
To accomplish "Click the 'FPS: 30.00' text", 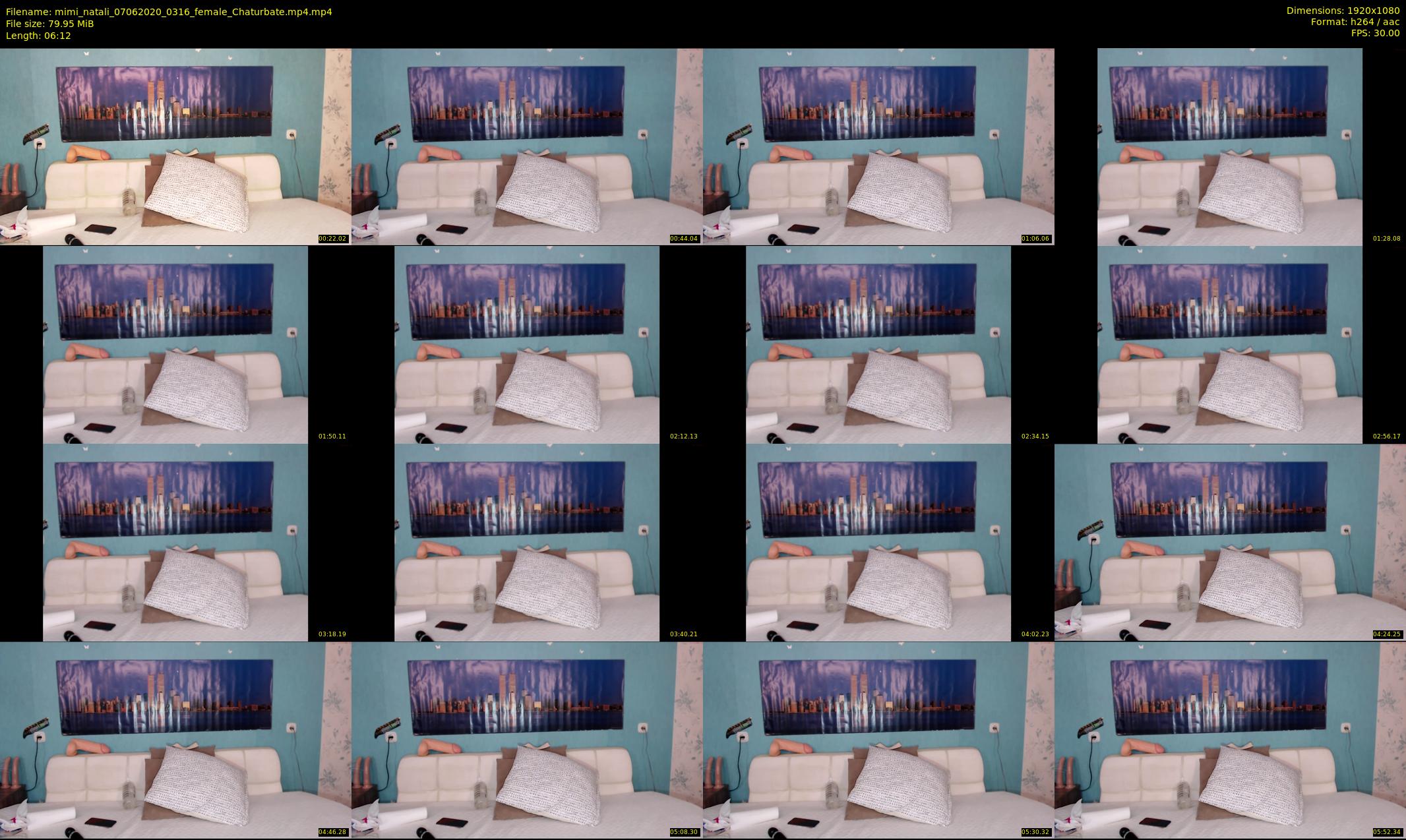I will (x=1375, y=33).
